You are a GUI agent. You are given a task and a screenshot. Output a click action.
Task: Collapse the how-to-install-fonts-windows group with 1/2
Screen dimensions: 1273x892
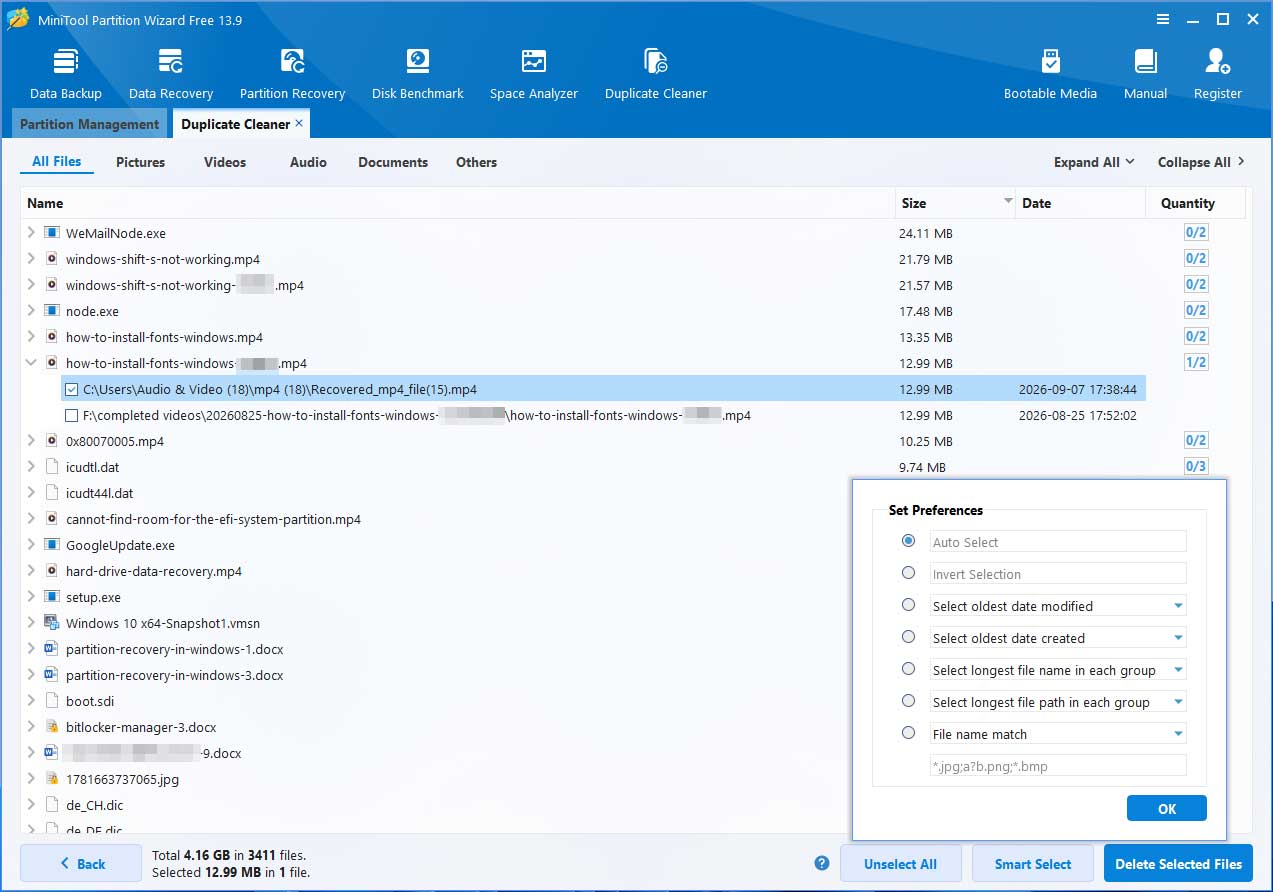click(x=31, y=363)
